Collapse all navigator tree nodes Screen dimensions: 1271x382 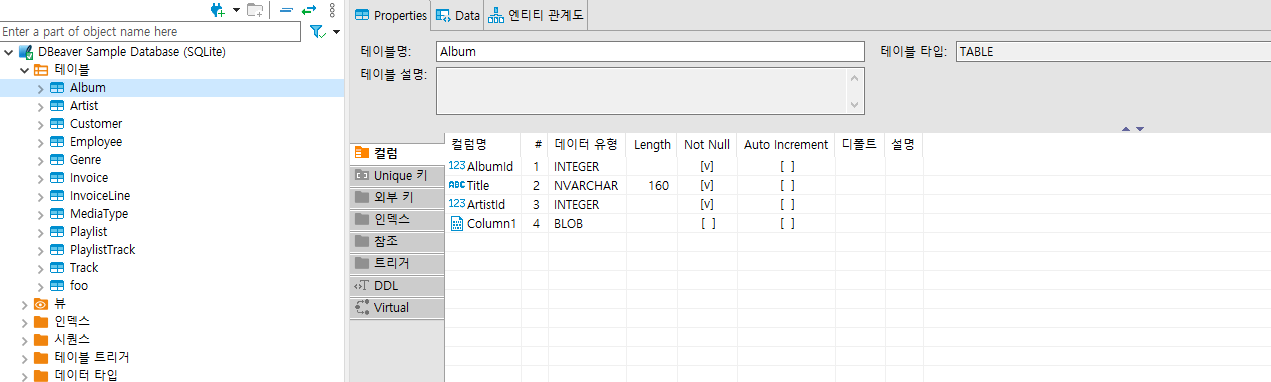(286, 10)
